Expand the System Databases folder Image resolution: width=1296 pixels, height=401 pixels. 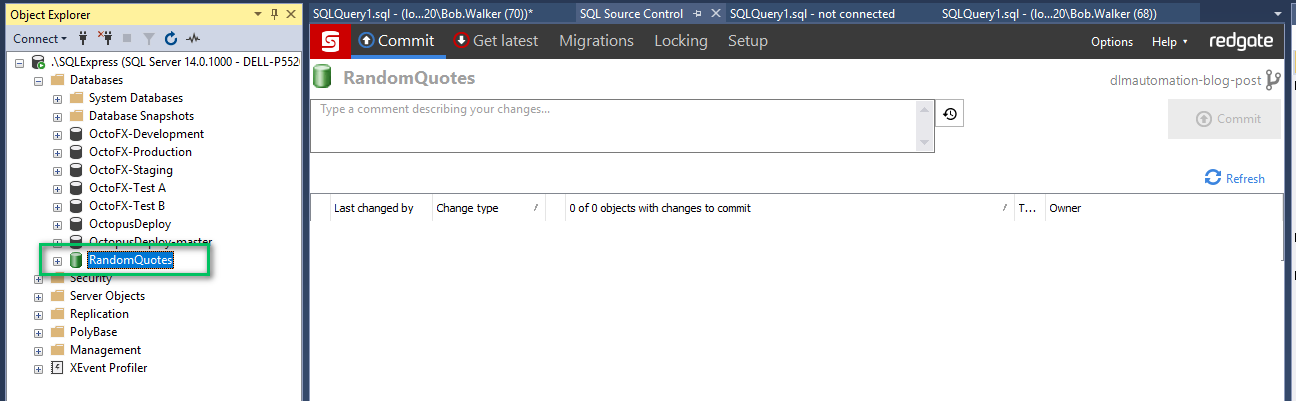tap(57, 98)
